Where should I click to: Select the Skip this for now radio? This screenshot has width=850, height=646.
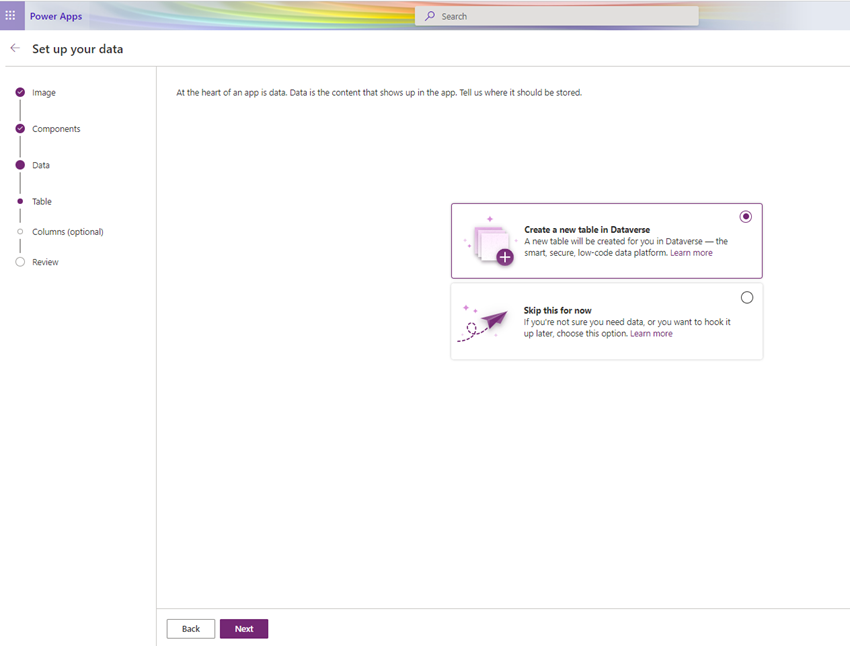(747, 298)
